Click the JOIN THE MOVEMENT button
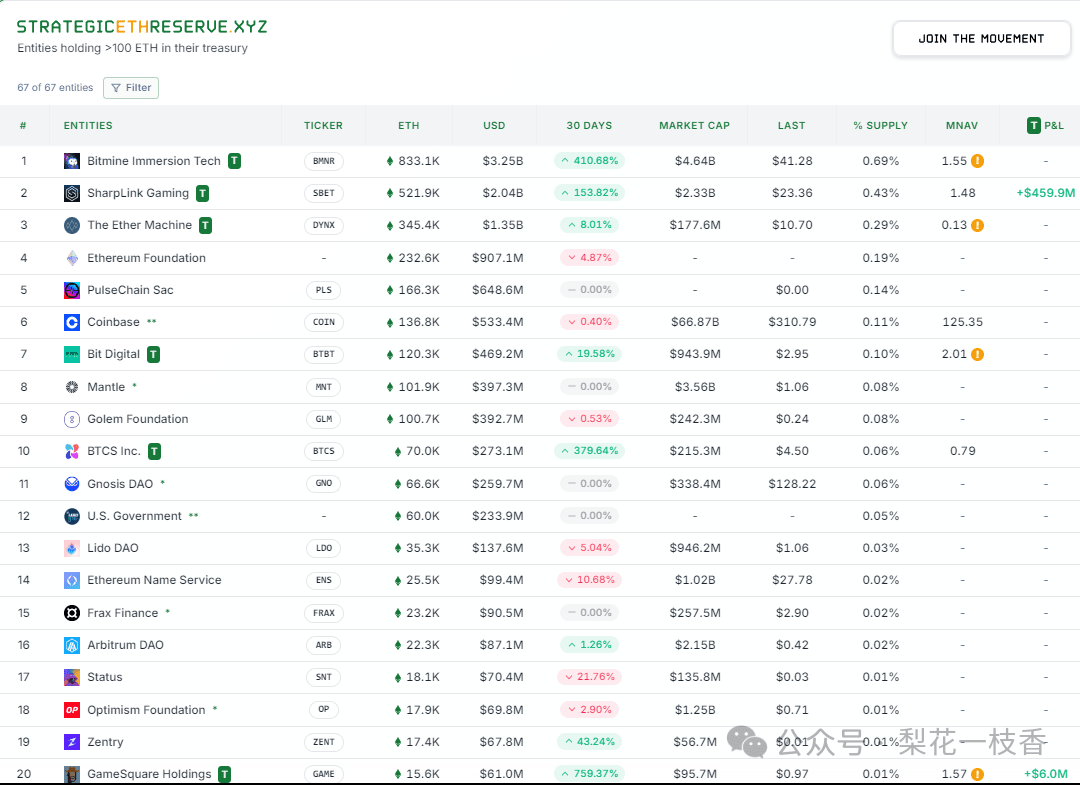 point(982,39)
